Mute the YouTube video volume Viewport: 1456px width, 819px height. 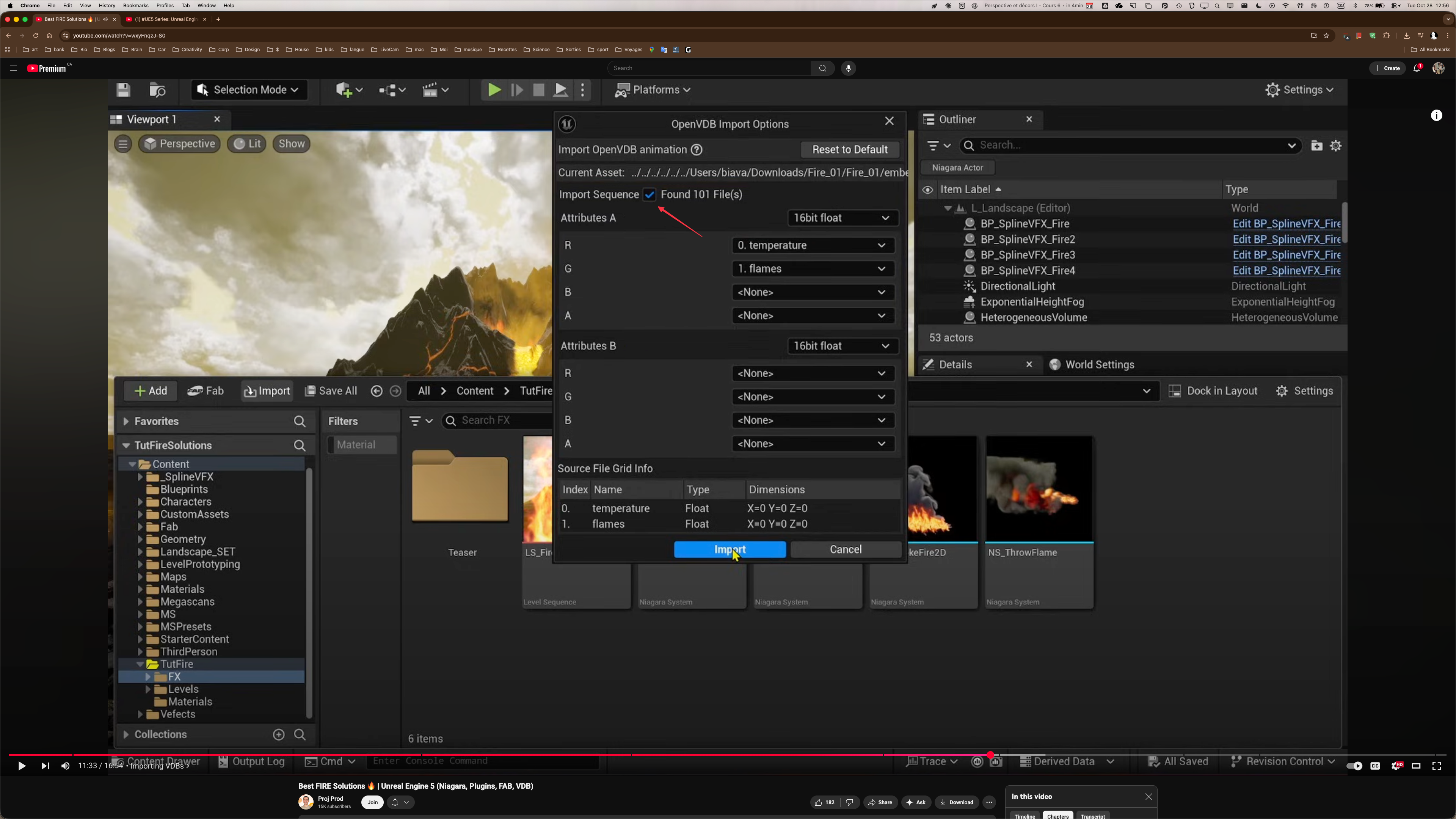click(x=66, y=766)
